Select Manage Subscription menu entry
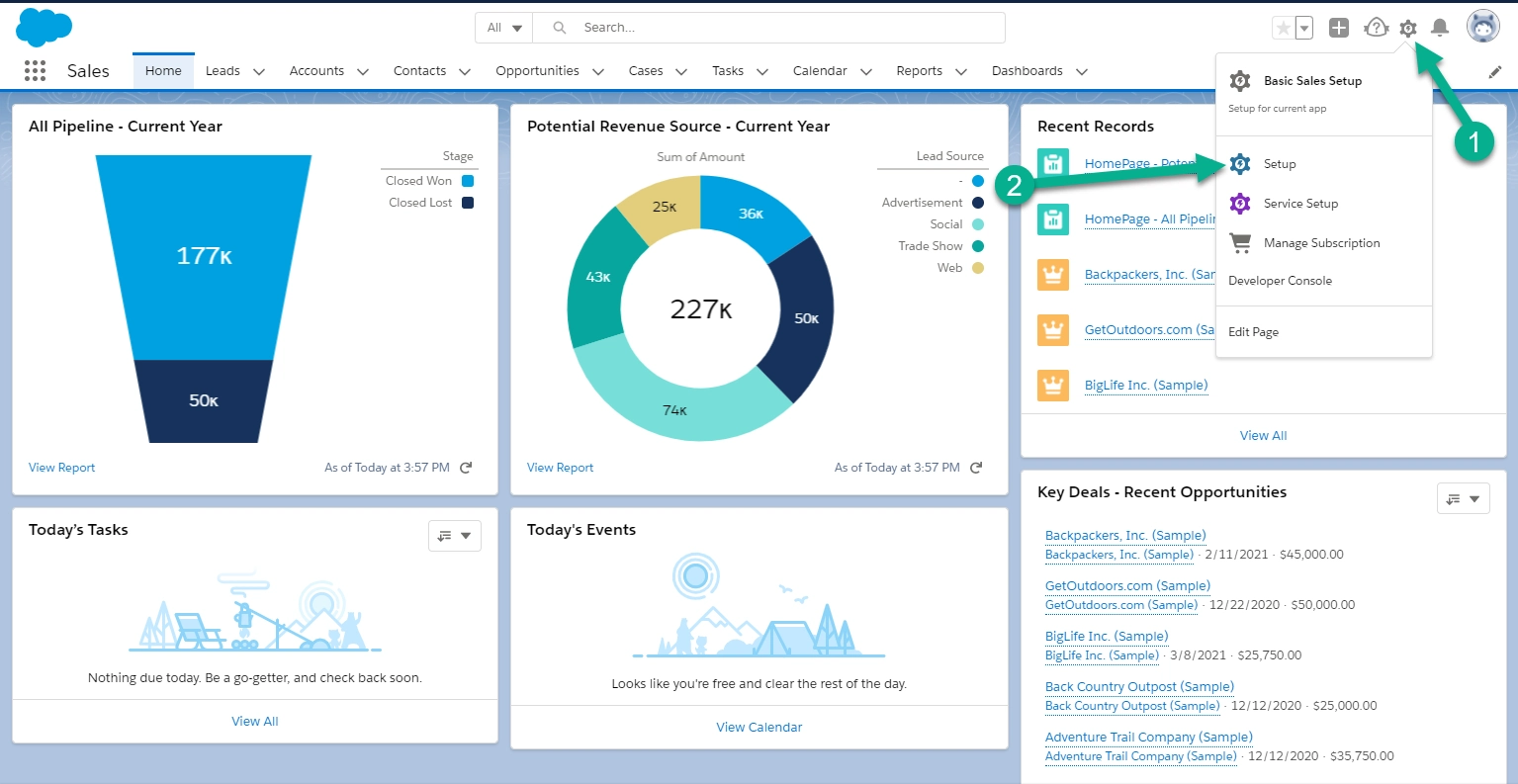 [1321, 243]
